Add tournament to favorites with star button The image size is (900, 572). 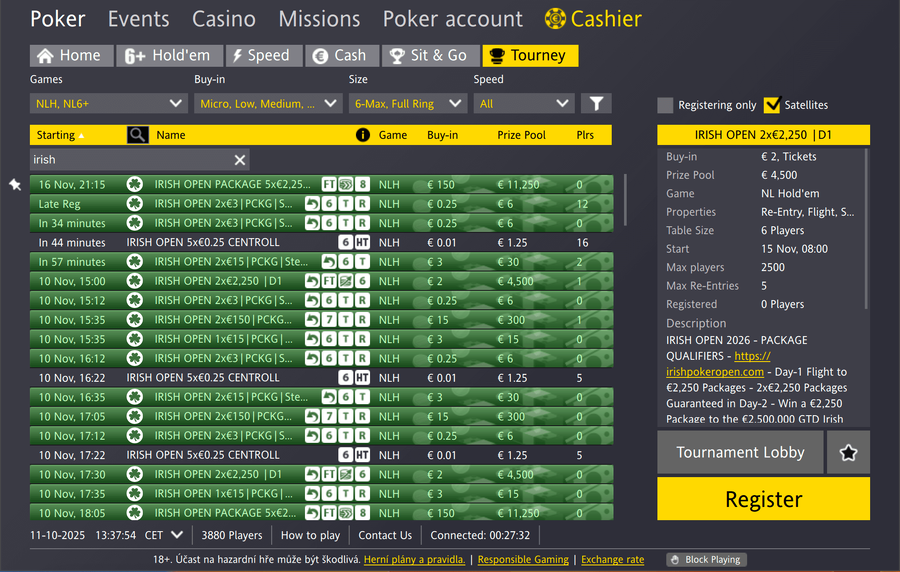pos(848,453)
